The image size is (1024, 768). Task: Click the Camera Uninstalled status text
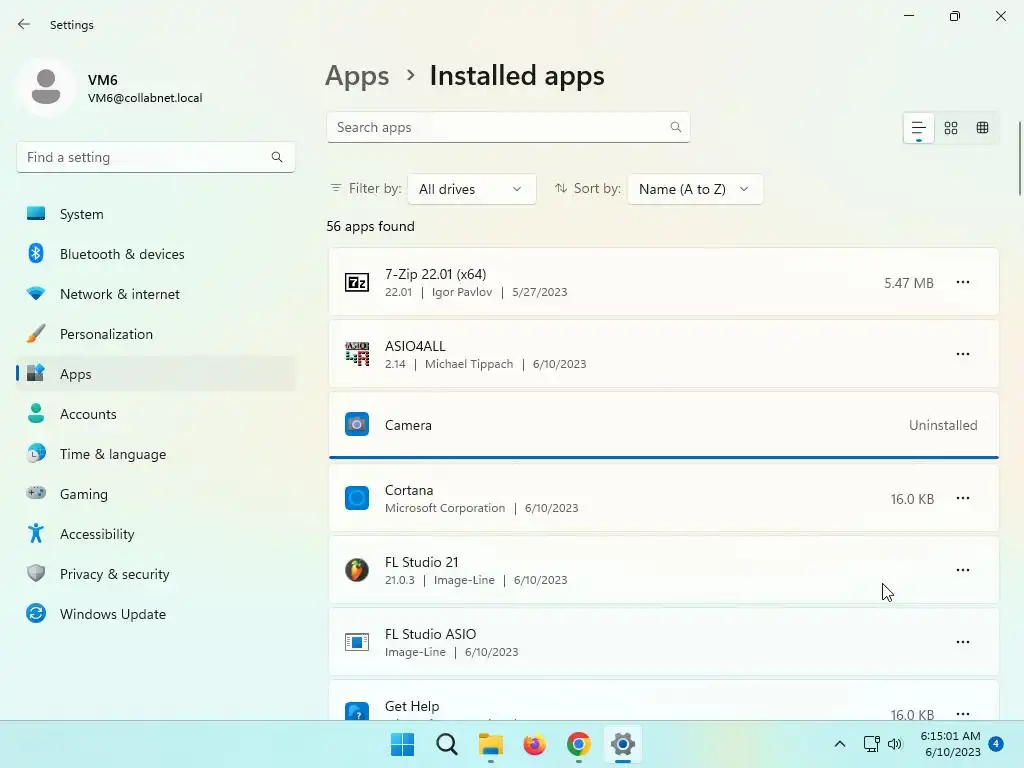(943, 425)
